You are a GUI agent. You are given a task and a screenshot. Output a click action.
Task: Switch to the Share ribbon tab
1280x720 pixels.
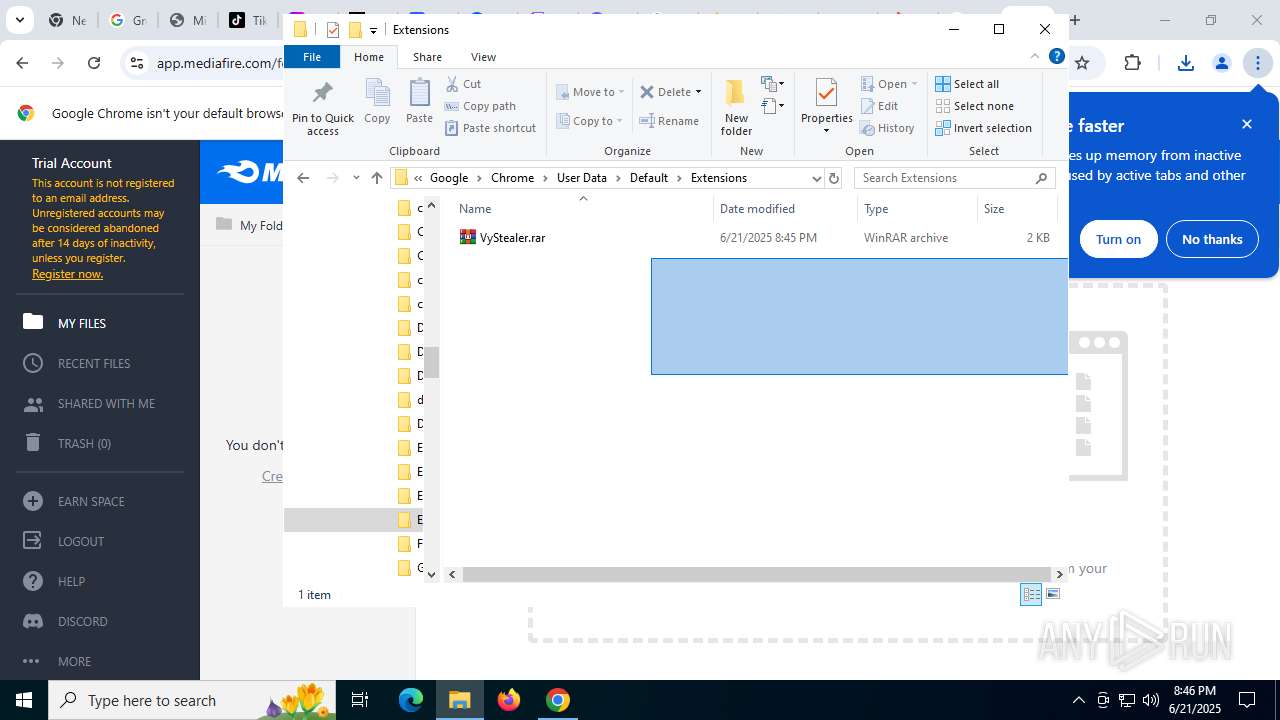(x=427, y=57)
